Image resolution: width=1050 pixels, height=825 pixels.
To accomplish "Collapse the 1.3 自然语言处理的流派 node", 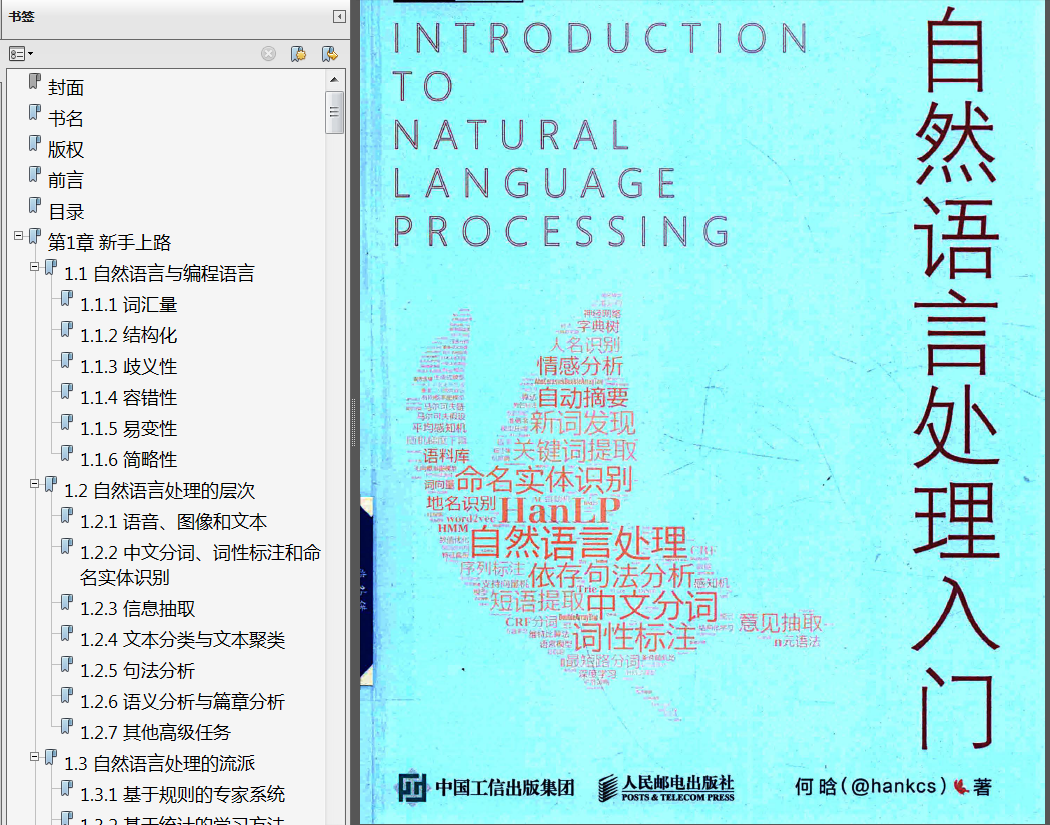I will (x=35, y=756).
